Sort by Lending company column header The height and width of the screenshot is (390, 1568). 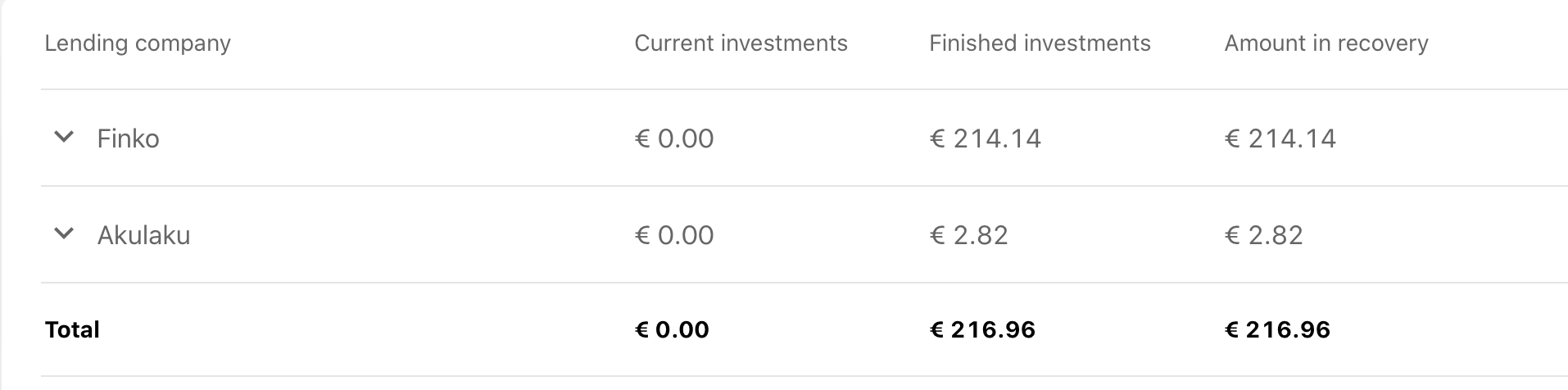(138, 43)
